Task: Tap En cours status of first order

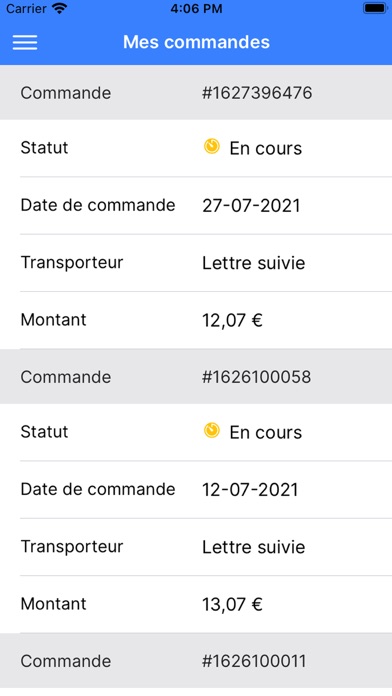Action: click(265, 149)
